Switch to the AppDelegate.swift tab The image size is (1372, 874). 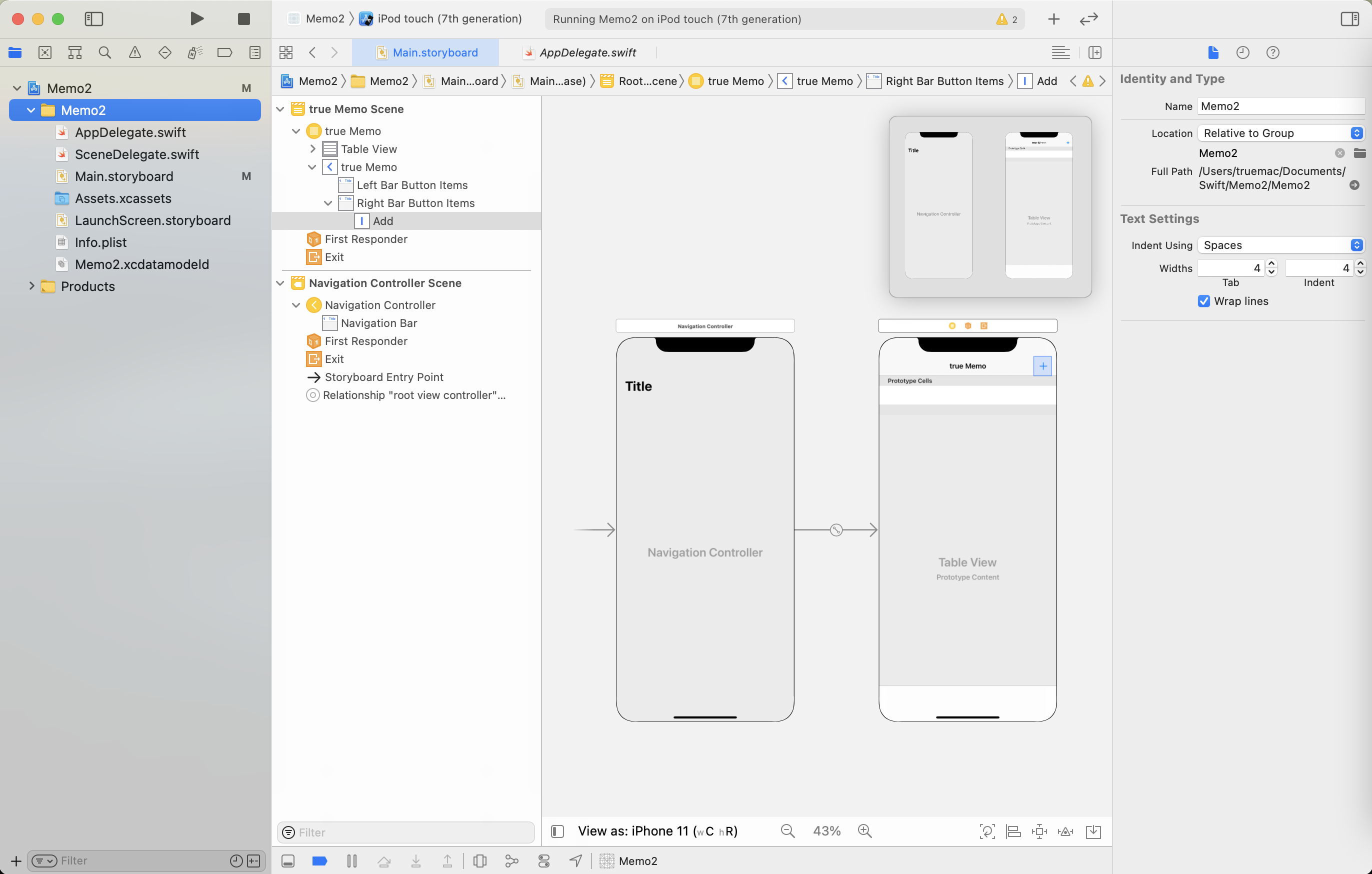[x=587, y=52]
